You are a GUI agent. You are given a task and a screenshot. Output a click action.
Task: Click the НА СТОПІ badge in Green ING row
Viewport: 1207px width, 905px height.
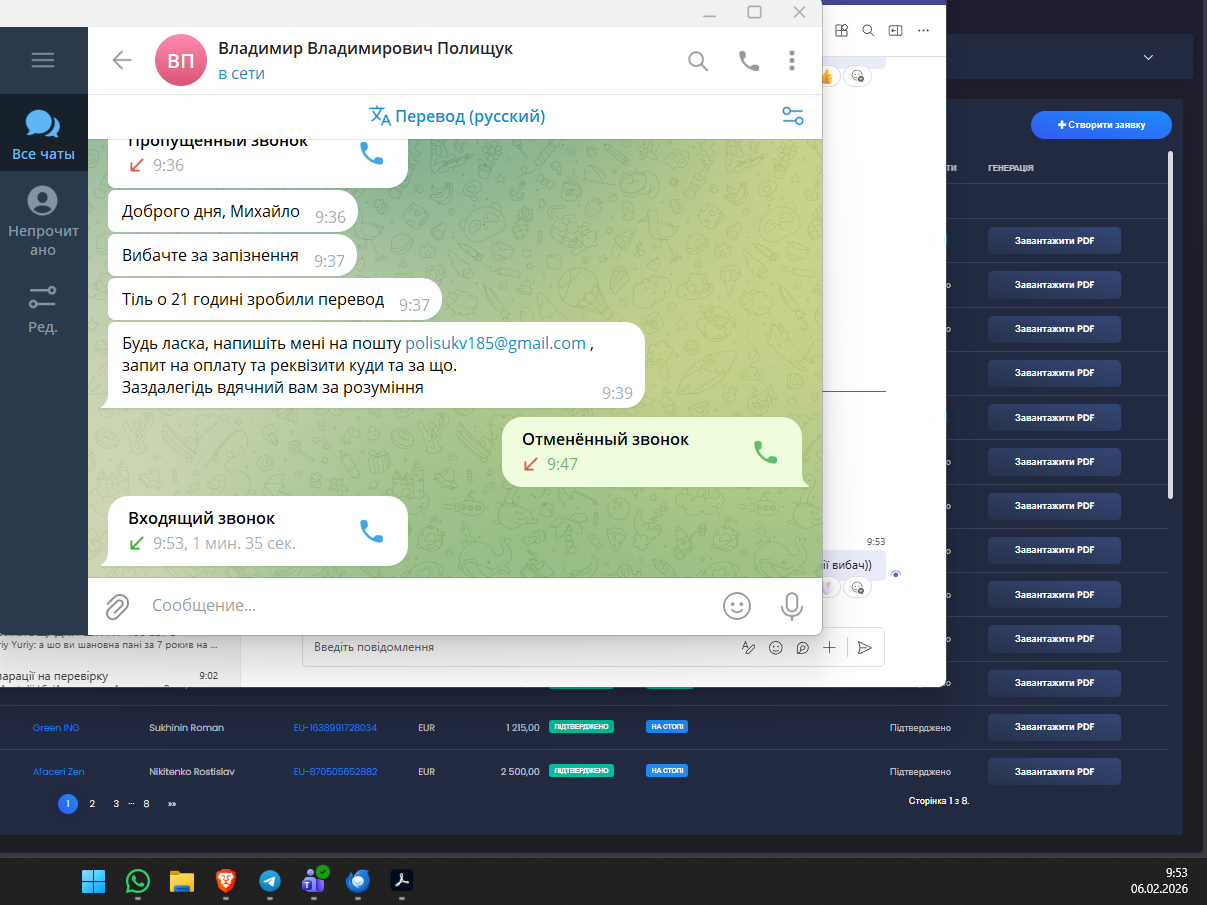point(667,727)
